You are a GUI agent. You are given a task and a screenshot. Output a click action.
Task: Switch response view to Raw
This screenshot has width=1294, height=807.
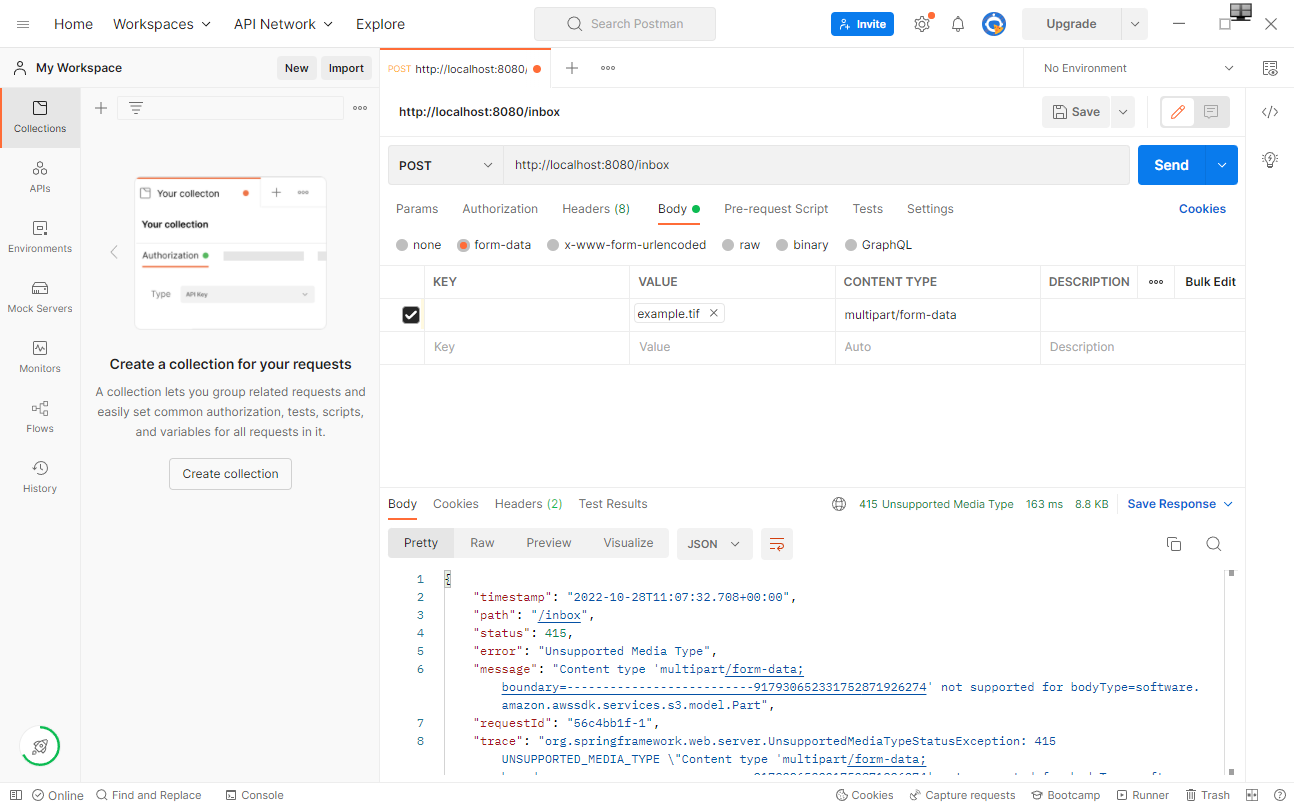(x=482, y=543)
